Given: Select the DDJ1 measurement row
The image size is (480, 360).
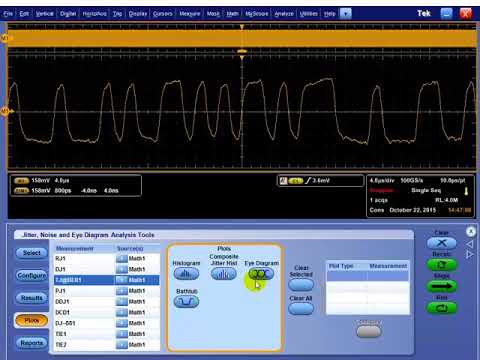Looking at the screenshot, I should 107,301.
